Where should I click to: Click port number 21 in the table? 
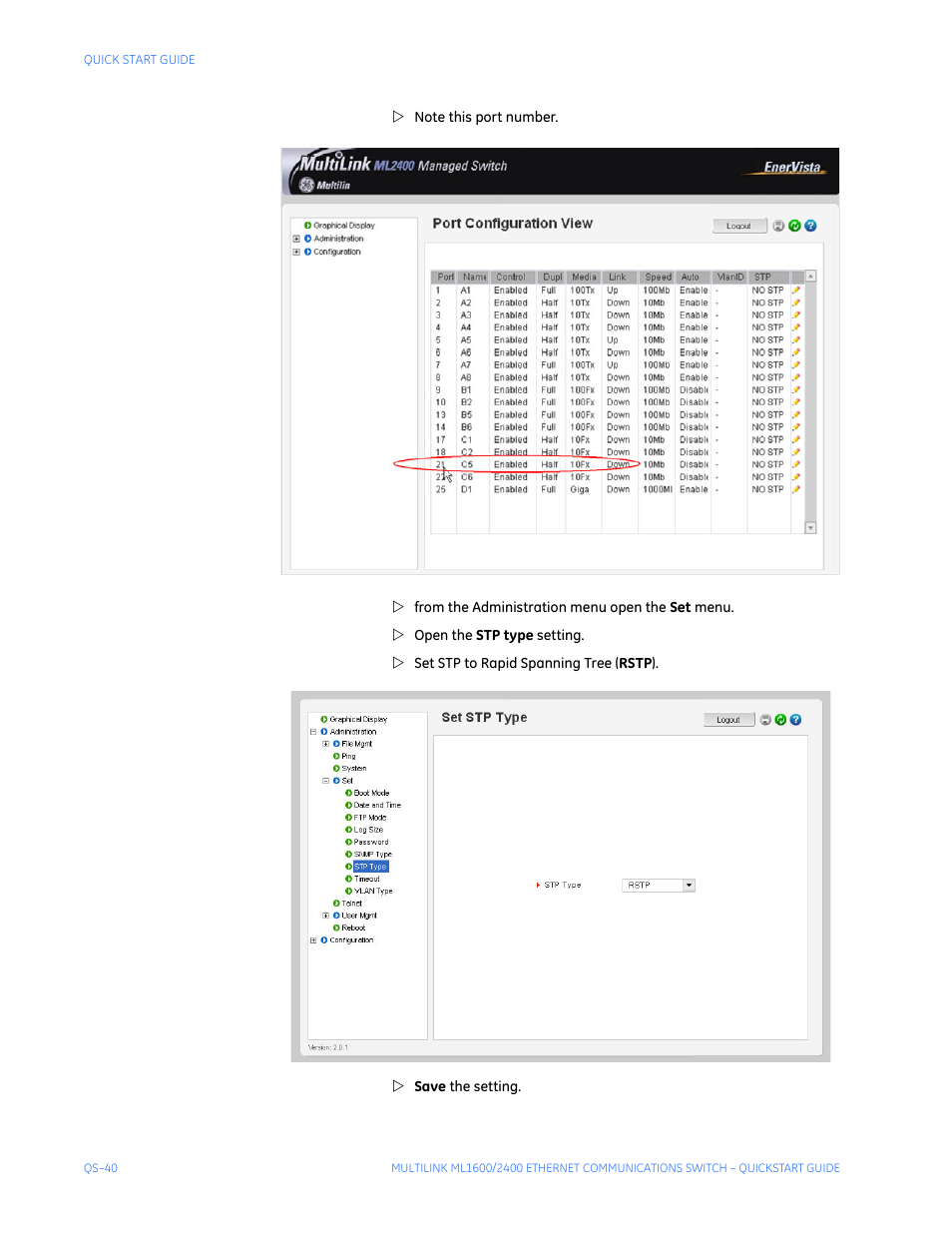tap(440, 465)
